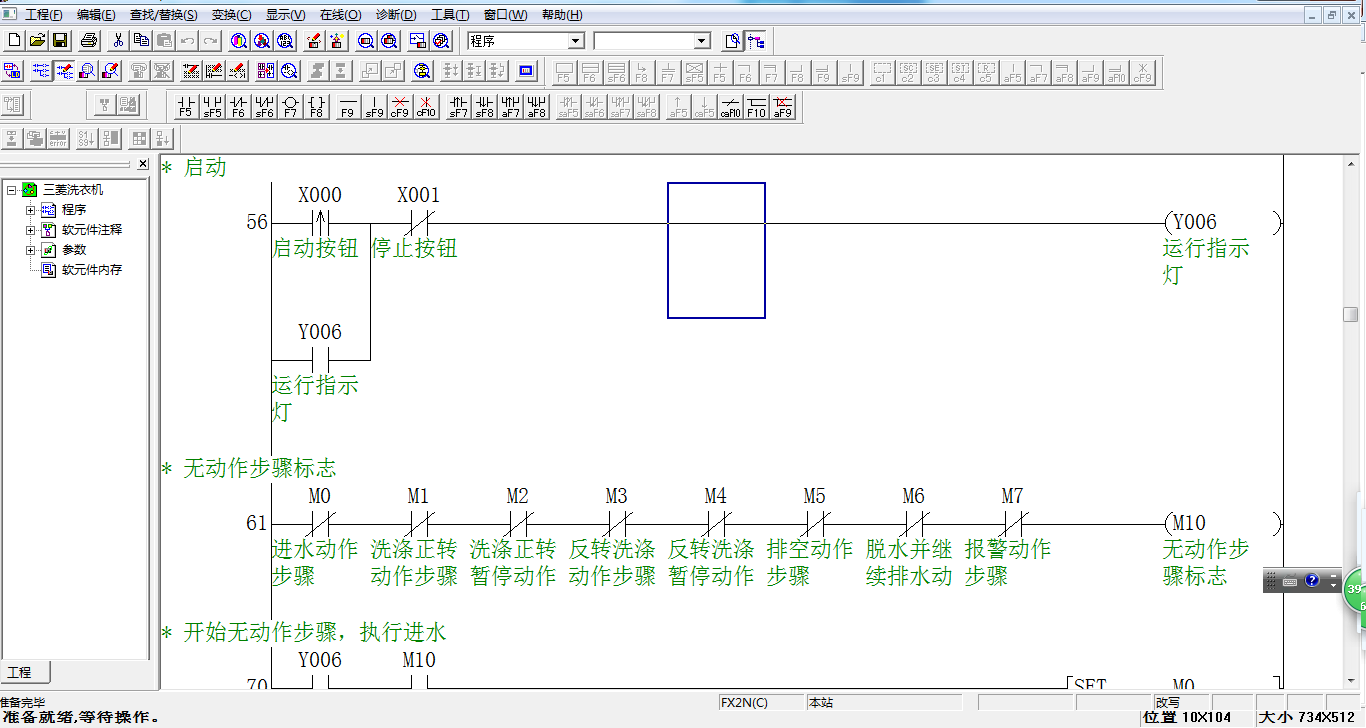Open the 在线(O) menu
This screenshot has width=1366, height=728.
click(x=340, y=15)
